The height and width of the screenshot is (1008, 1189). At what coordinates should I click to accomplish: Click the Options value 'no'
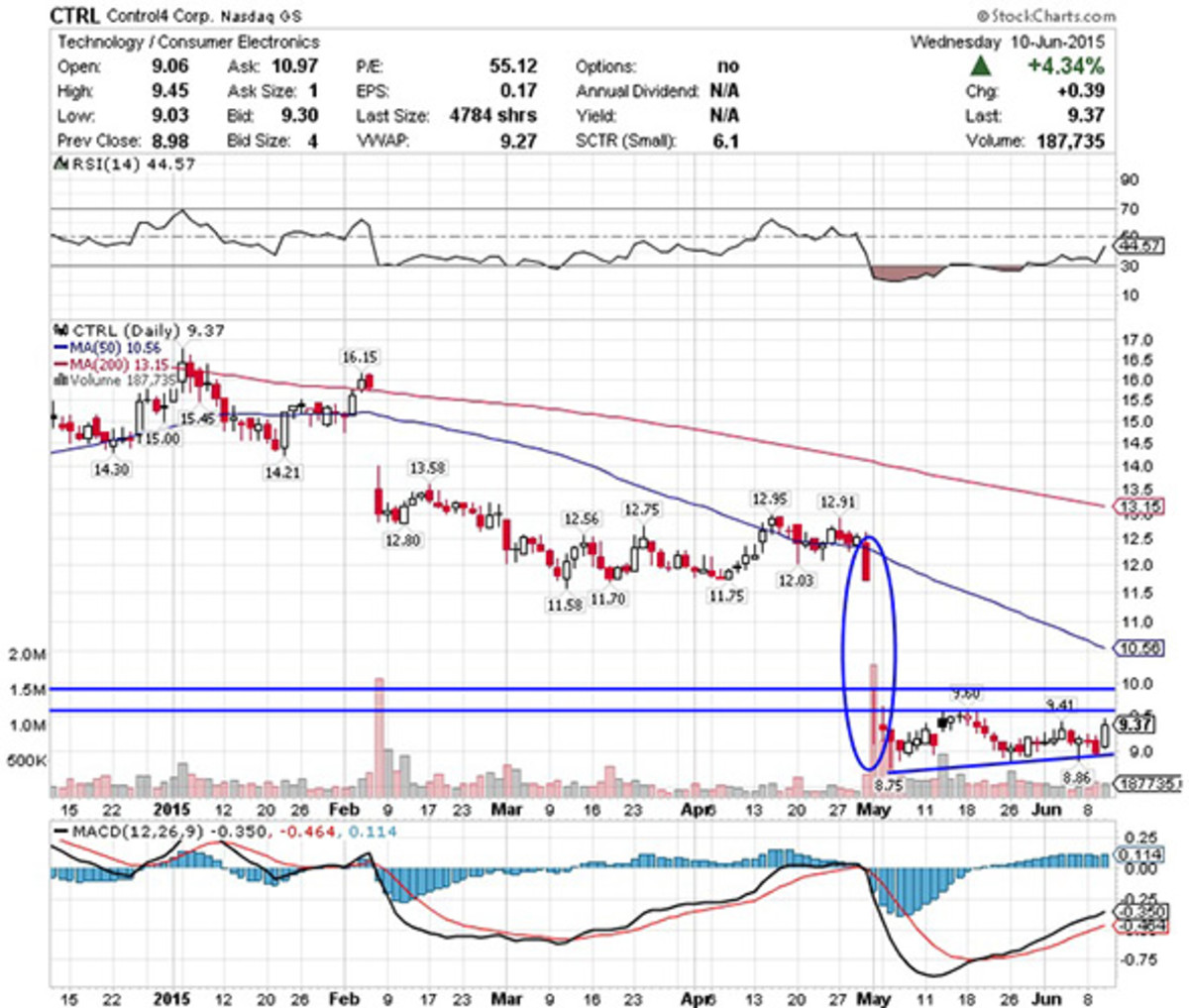pos(728,66)
